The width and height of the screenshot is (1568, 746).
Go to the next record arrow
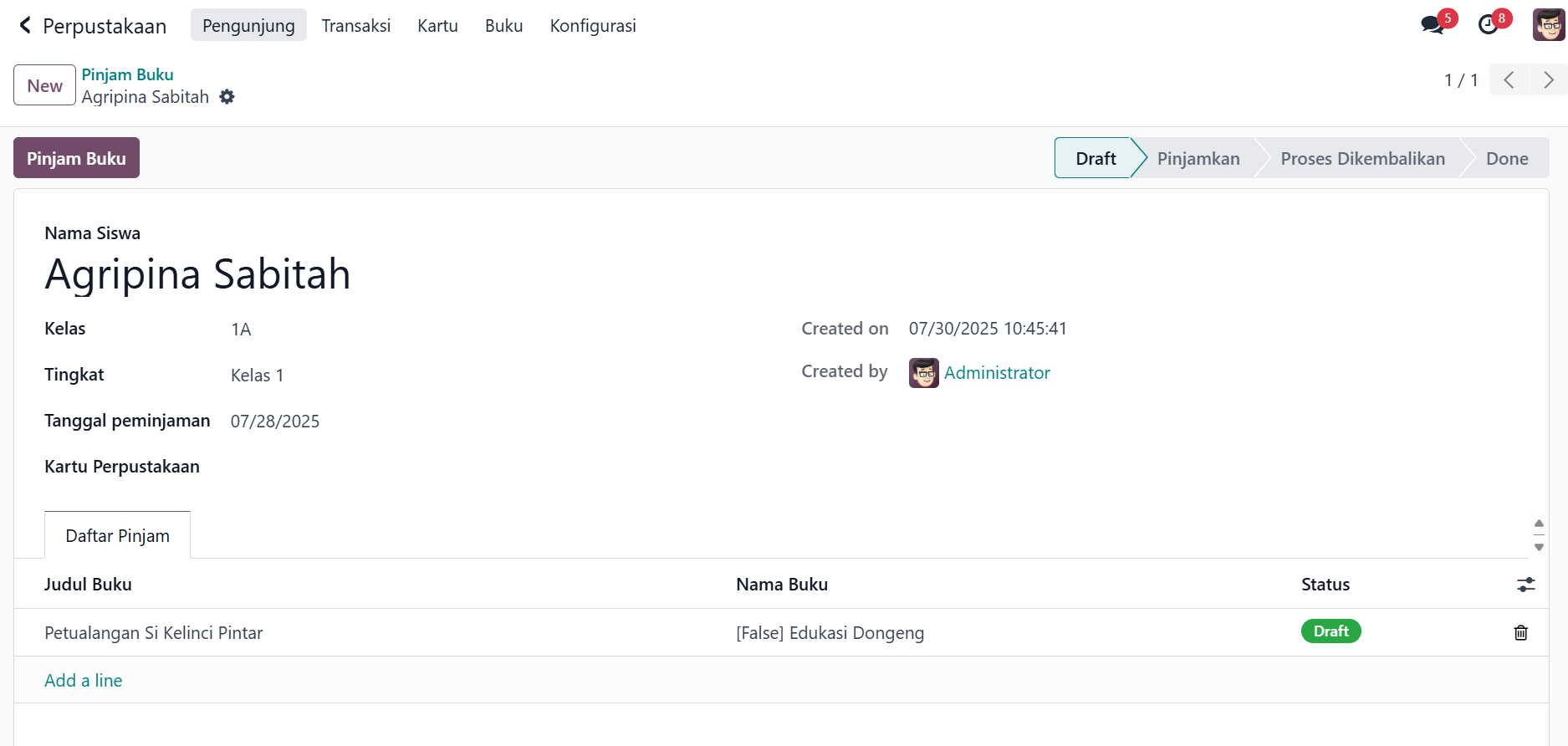1548,80
